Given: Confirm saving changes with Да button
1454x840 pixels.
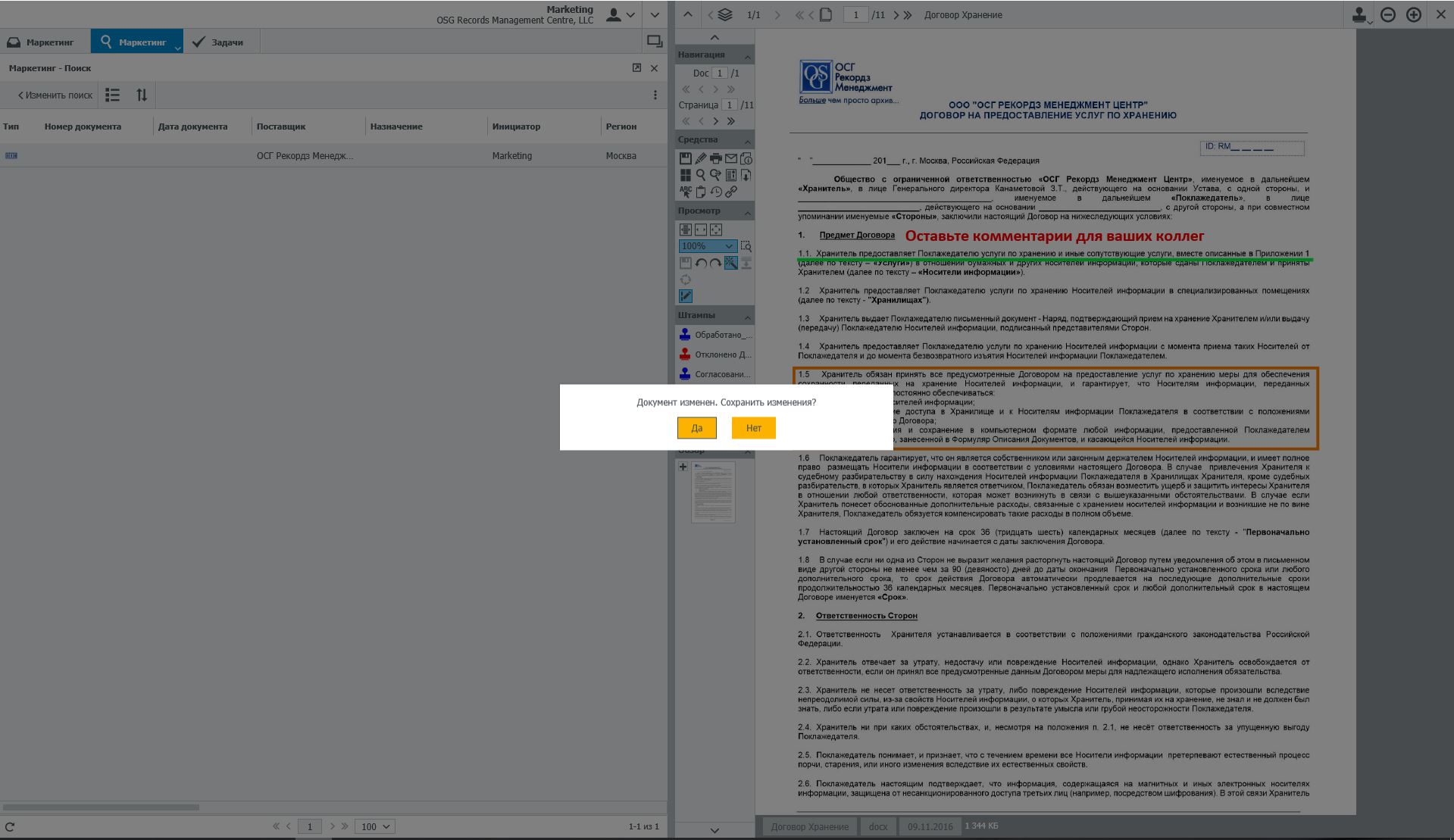Looking at the screenshot, I should tap(696, 428).
